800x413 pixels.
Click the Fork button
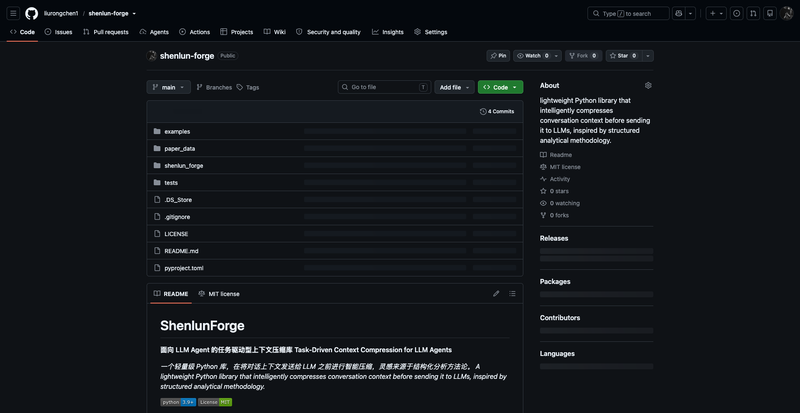[x=584, y=56]
